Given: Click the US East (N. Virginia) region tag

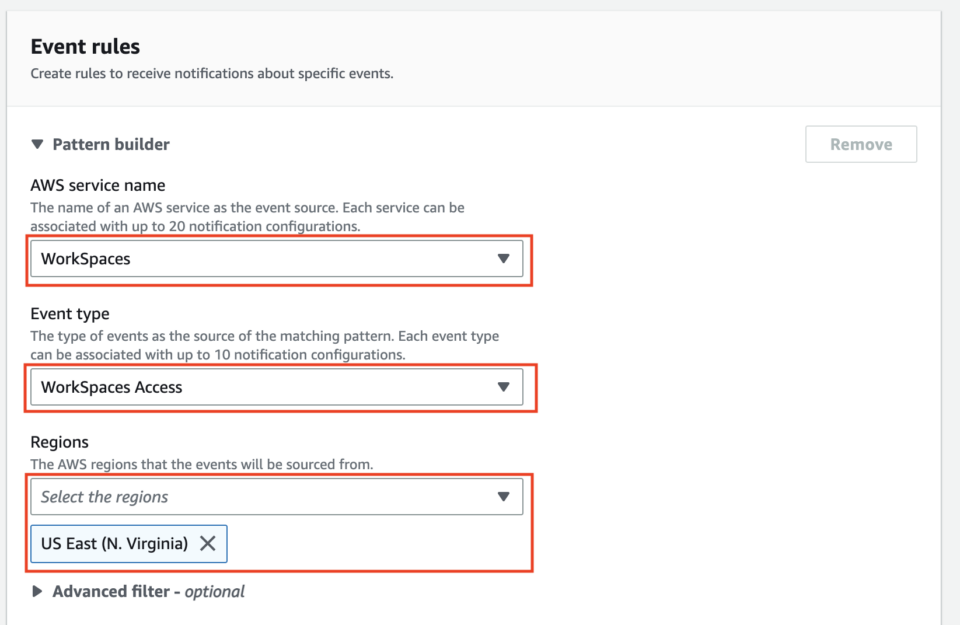Looking at the screenshot, I should [120, 544].
